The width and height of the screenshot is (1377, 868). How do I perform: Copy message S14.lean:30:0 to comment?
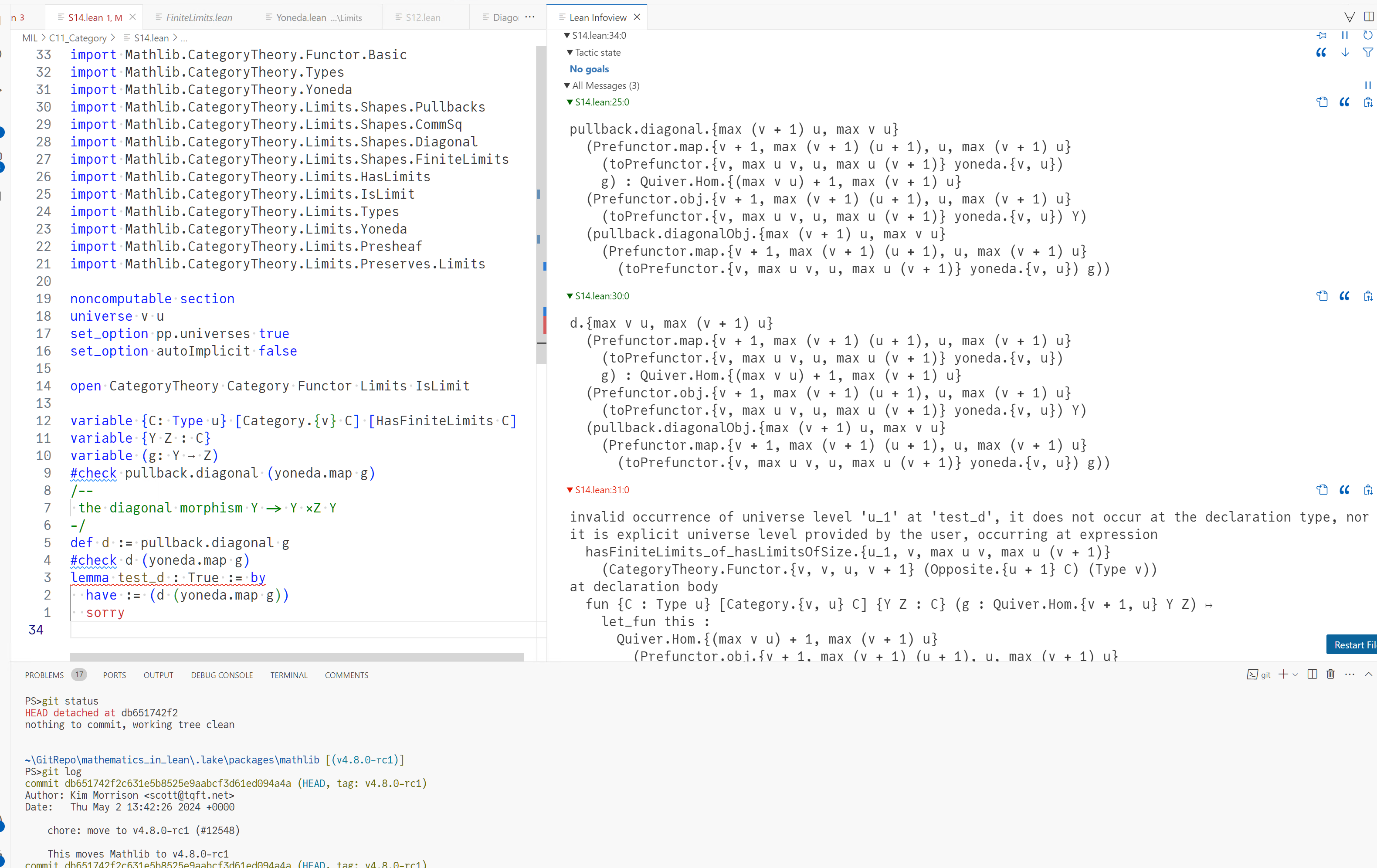click(1344, 296)
